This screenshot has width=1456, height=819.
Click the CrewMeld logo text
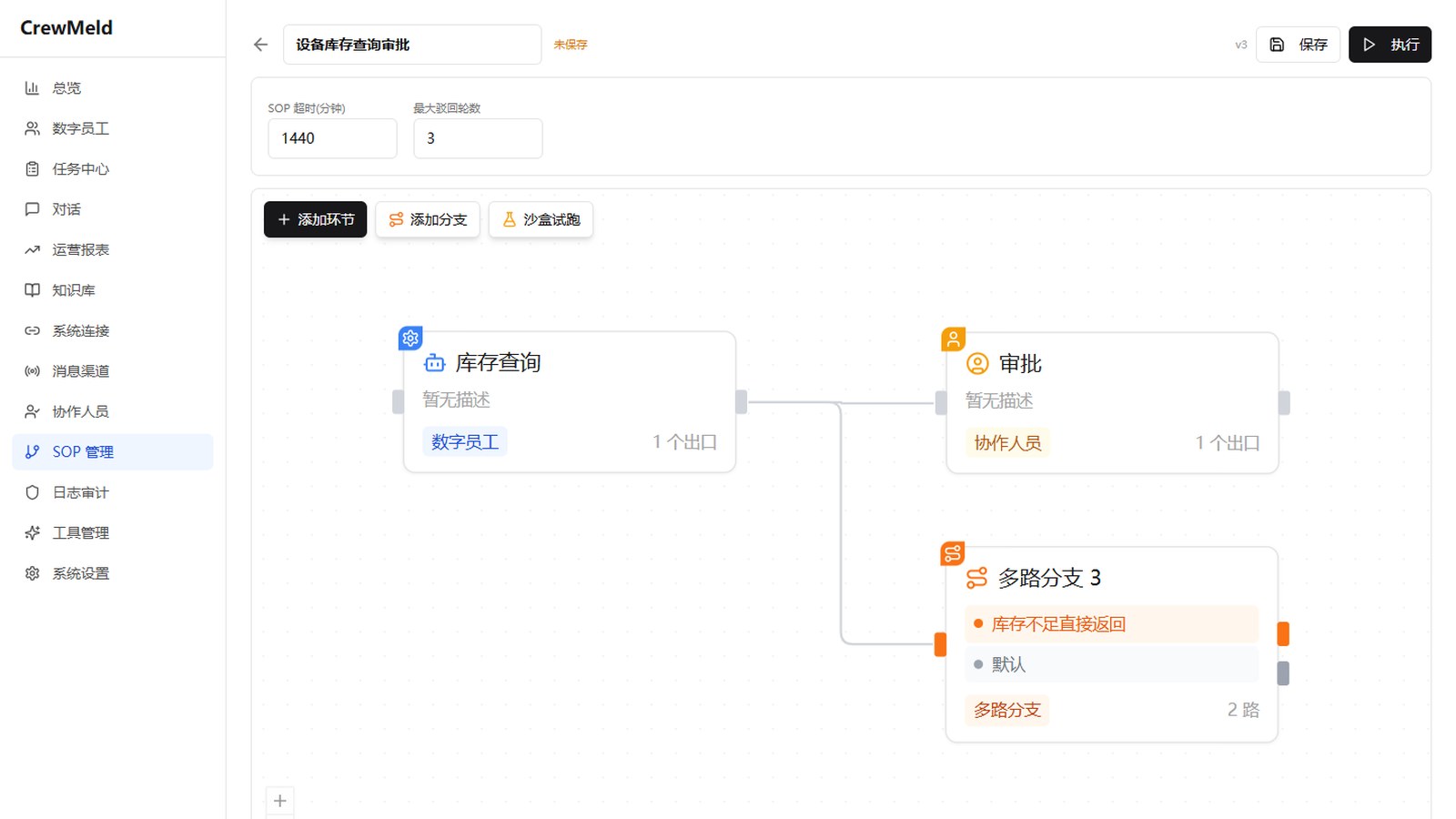[x=66, y=28]
